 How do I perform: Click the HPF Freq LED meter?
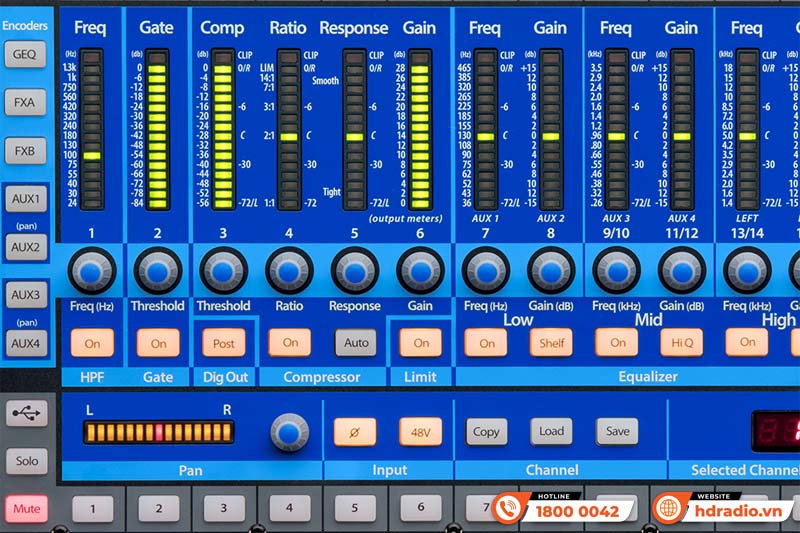coord(92,130)
